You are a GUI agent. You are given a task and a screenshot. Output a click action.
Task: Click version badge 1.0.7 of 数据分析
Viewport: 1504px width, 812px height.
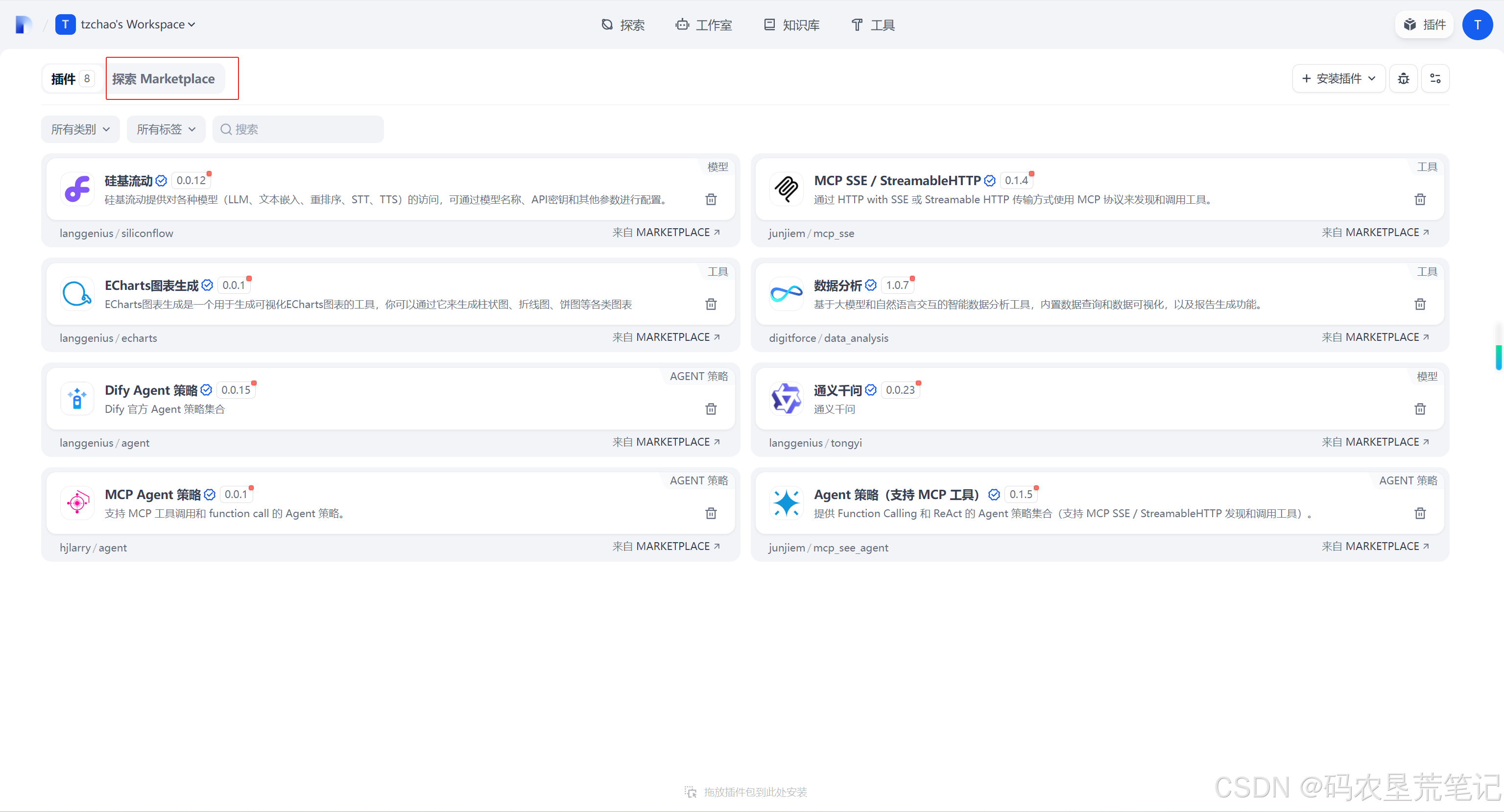click(897, 285)
